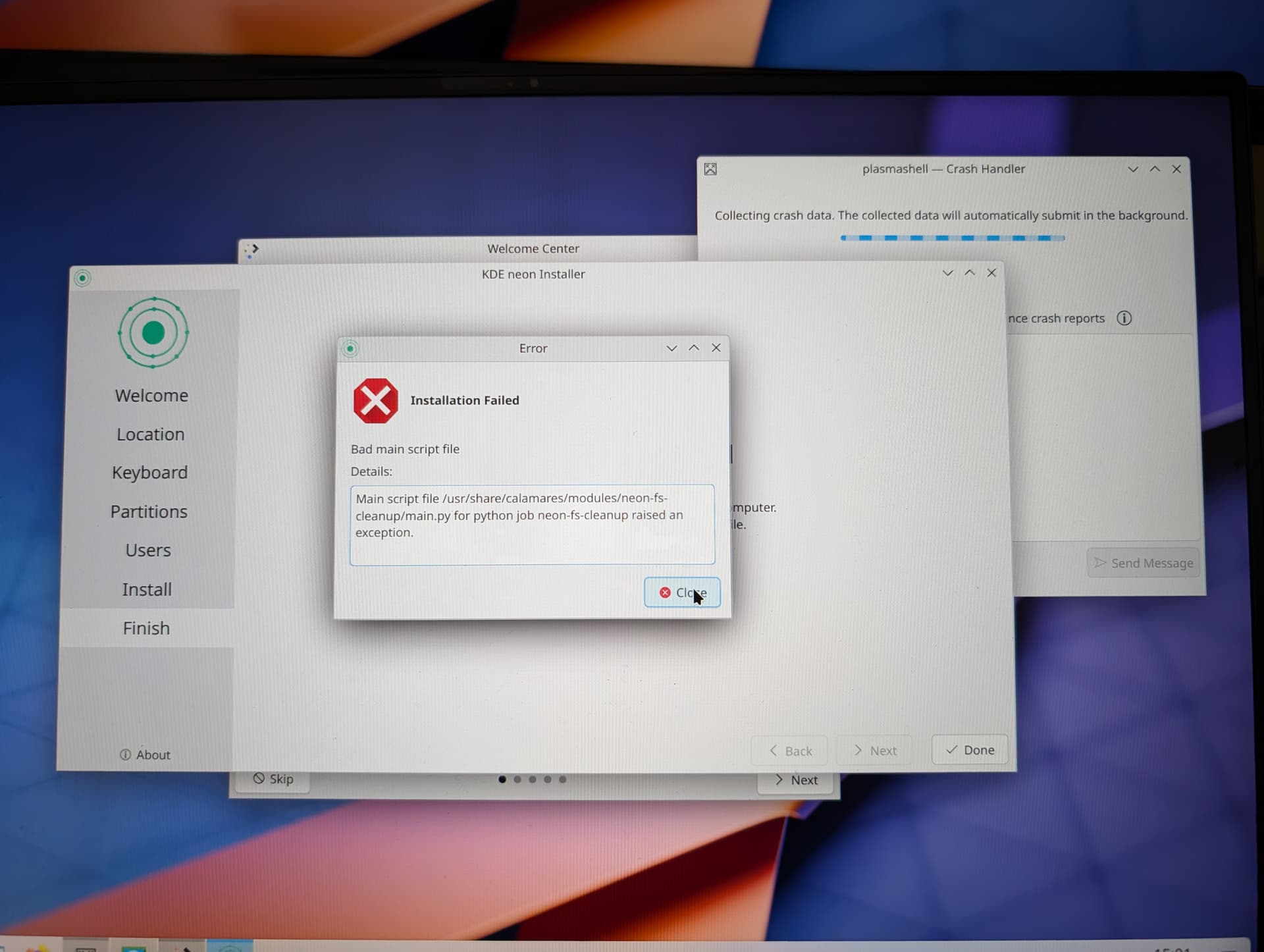The width and height of the screenshot is (1264, 952).
Task: Select the first page dot in Welcome Center
Action: click(502, 780)
